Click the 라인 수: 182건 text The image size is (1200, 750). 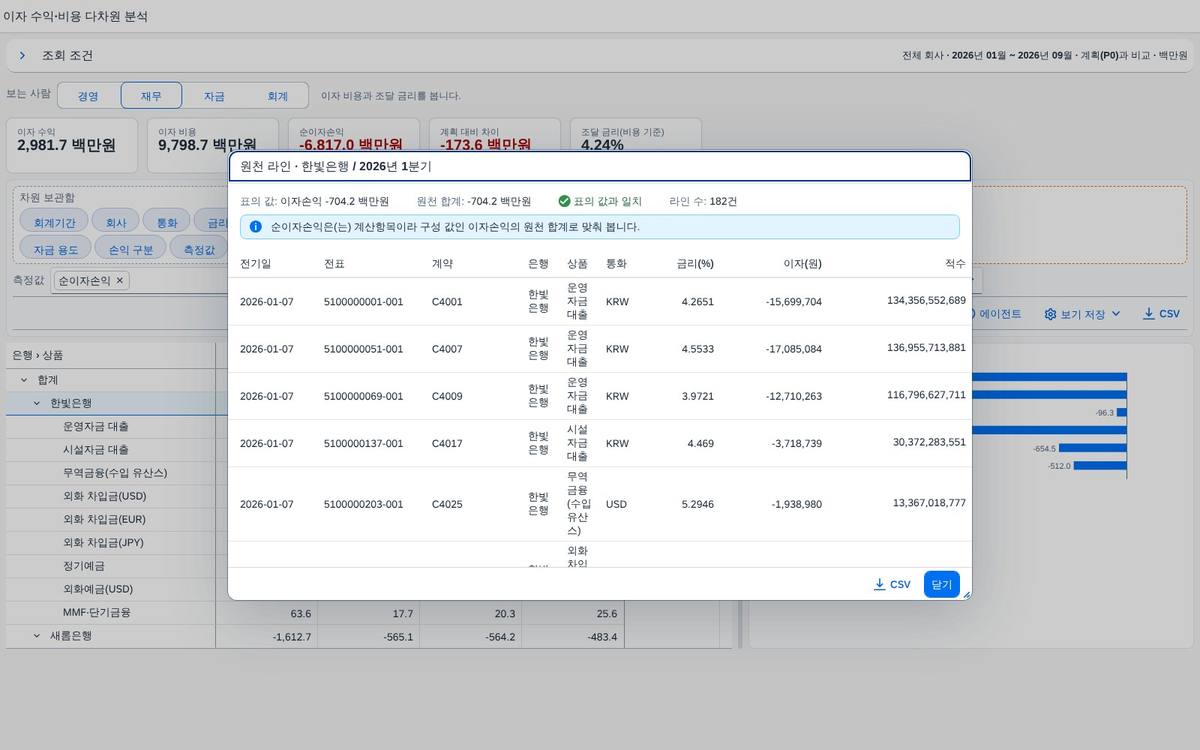(703, 201)
